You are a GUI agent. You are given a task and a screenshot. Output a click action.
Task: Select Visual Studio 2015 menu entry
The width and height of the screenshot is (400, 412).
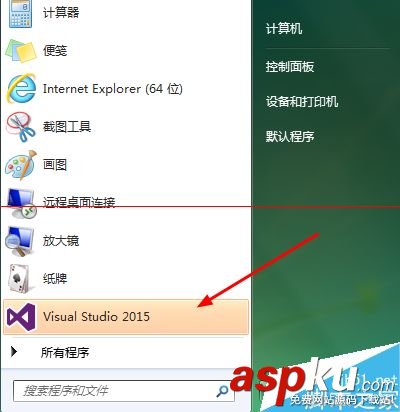click(x=126, y=317)
